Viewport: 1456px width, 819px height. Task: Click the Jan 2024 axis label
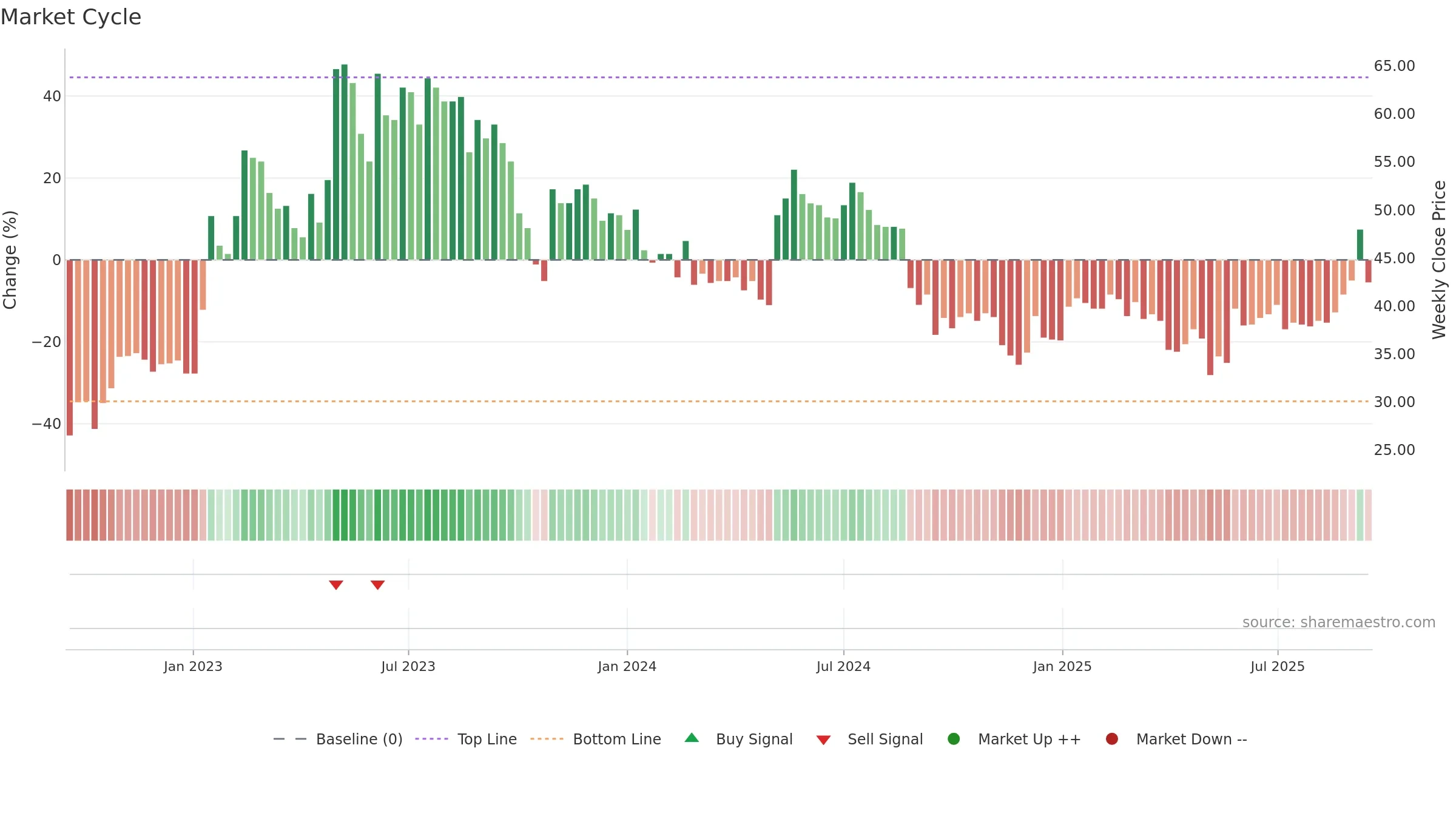(627, 667)
